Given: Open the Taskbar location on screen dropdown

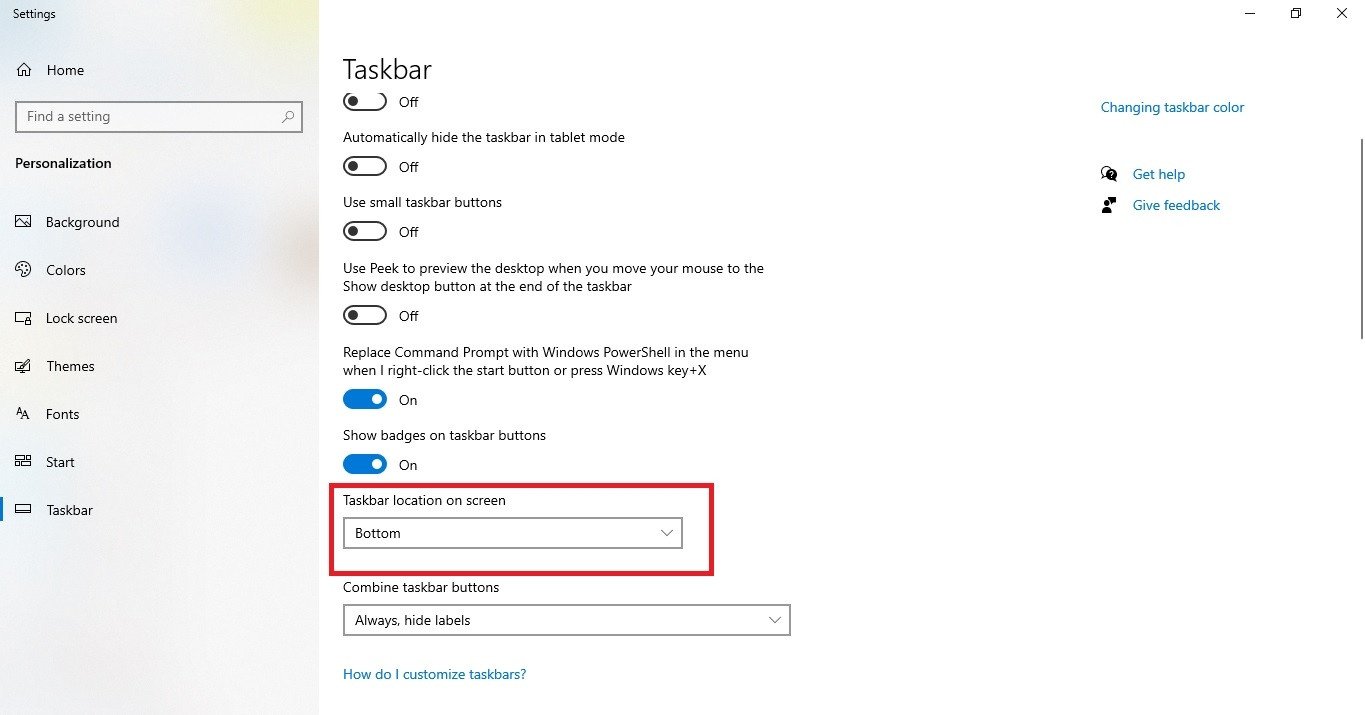Looking at the screenshot, I should tap(512, 533).
